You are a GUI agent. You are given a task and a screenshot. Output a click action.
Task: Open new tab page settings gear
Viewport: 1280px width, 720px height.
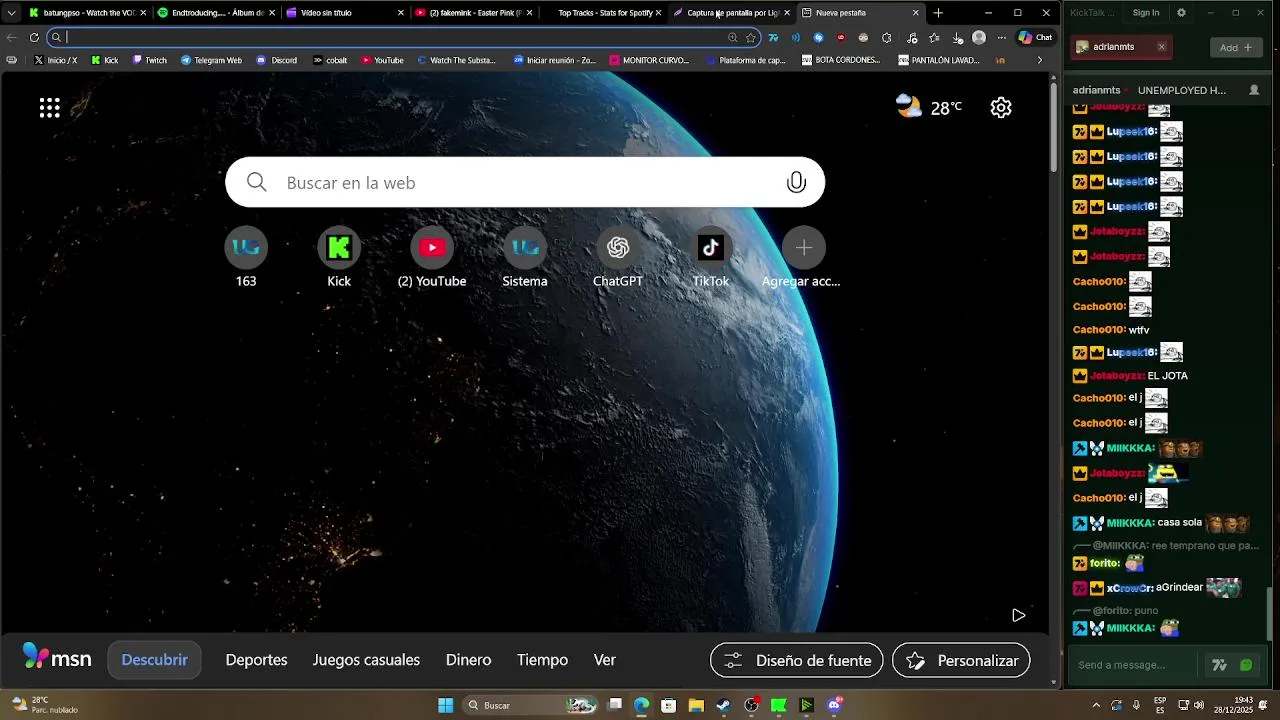1001,108
